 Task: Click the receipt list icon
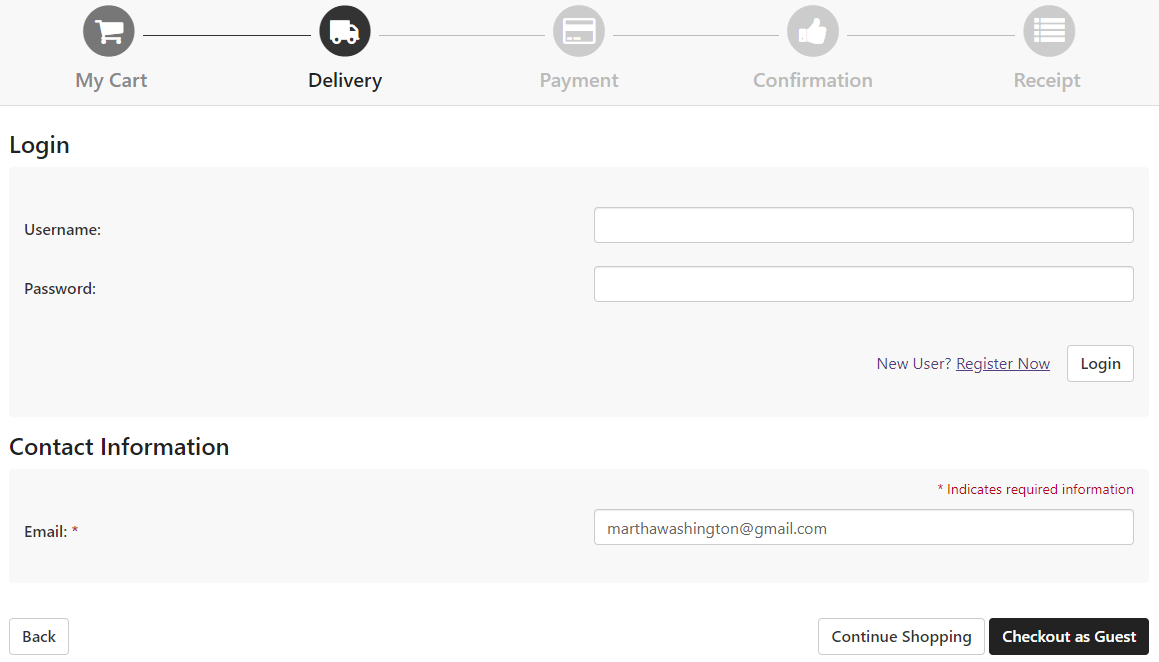point(1048,32)
